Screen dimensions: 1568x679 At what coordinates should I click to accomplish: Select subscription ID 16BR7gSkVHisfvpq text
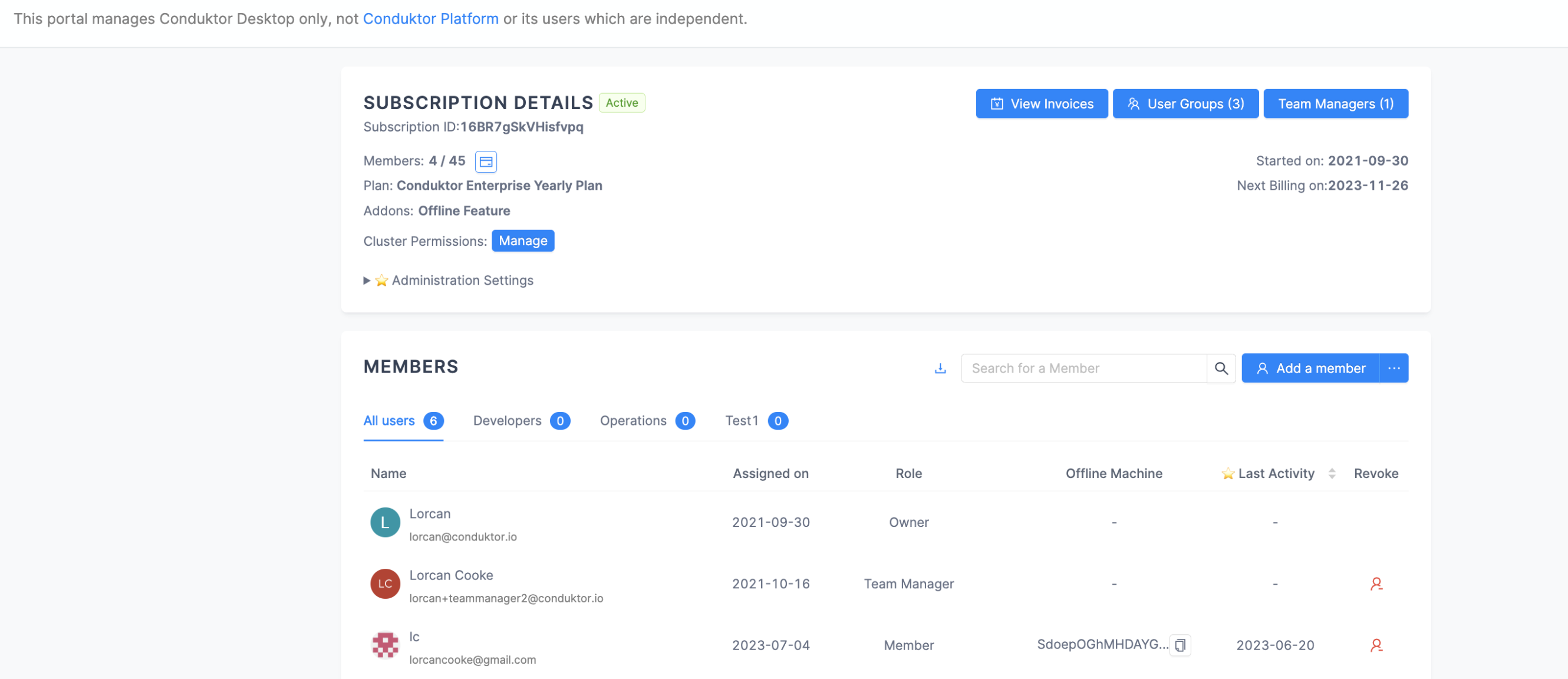point(522,127)
